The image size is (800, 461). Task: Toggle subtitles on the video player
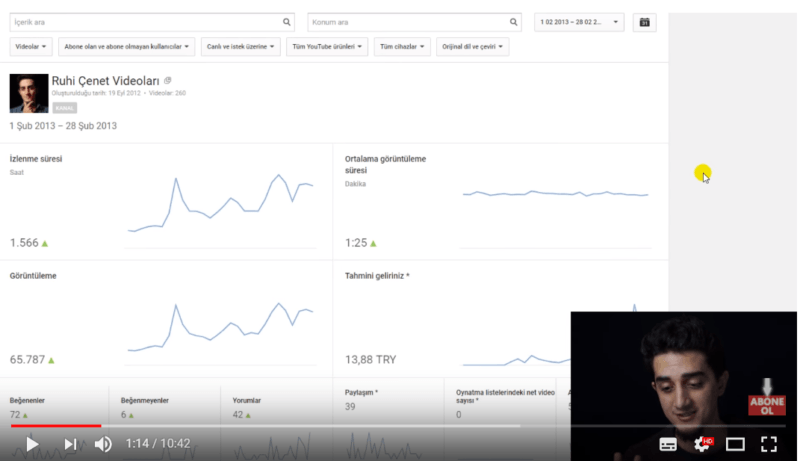tap(669, 444)
